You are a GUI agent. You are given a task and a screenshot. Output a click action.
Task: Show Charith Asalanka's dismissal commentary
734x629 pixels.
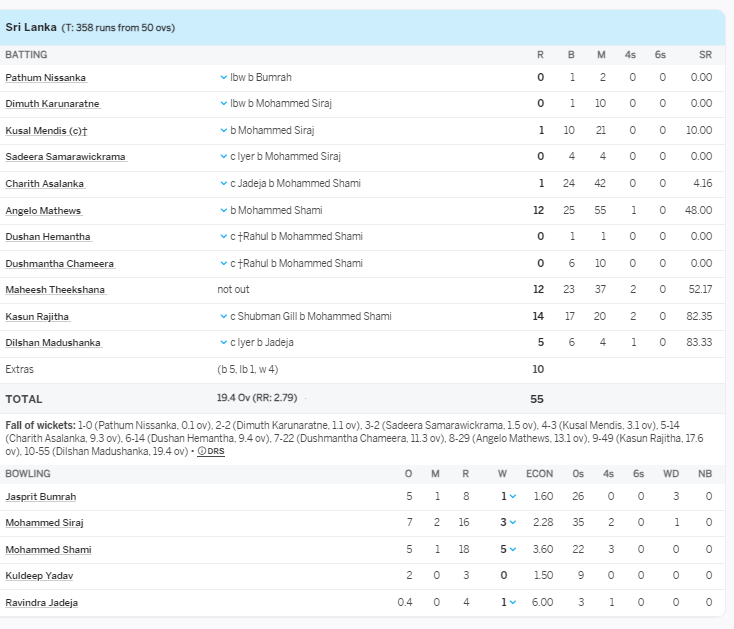(223, 184)
